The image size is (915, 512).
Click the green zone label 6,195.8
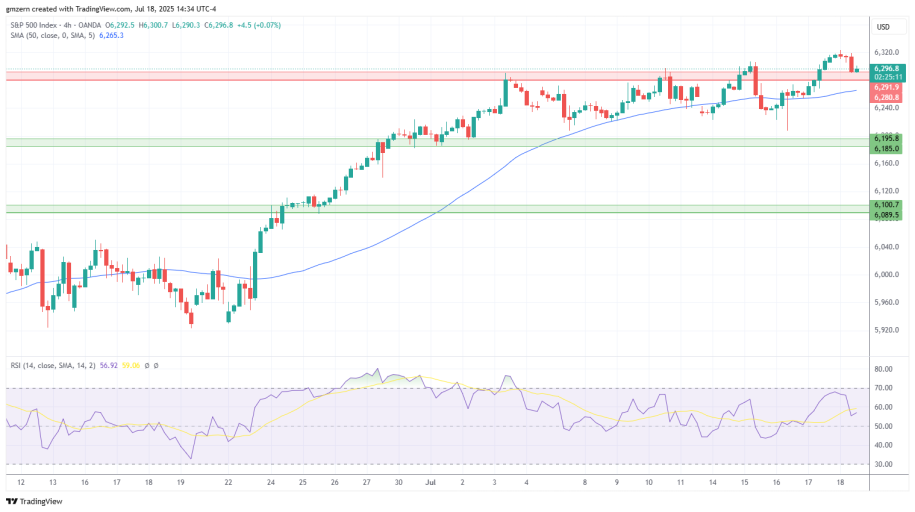click(x=886, y=138)
